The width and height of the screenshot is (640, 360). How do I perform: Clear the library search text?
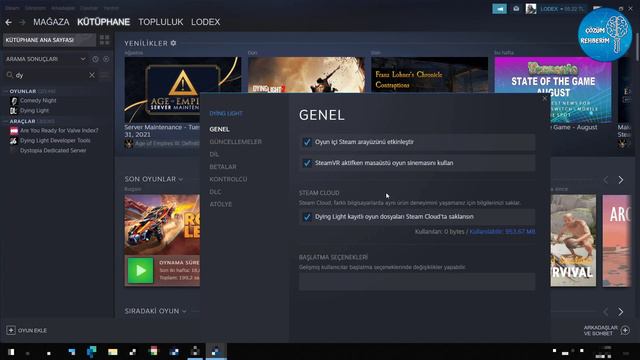coord(92,75)
